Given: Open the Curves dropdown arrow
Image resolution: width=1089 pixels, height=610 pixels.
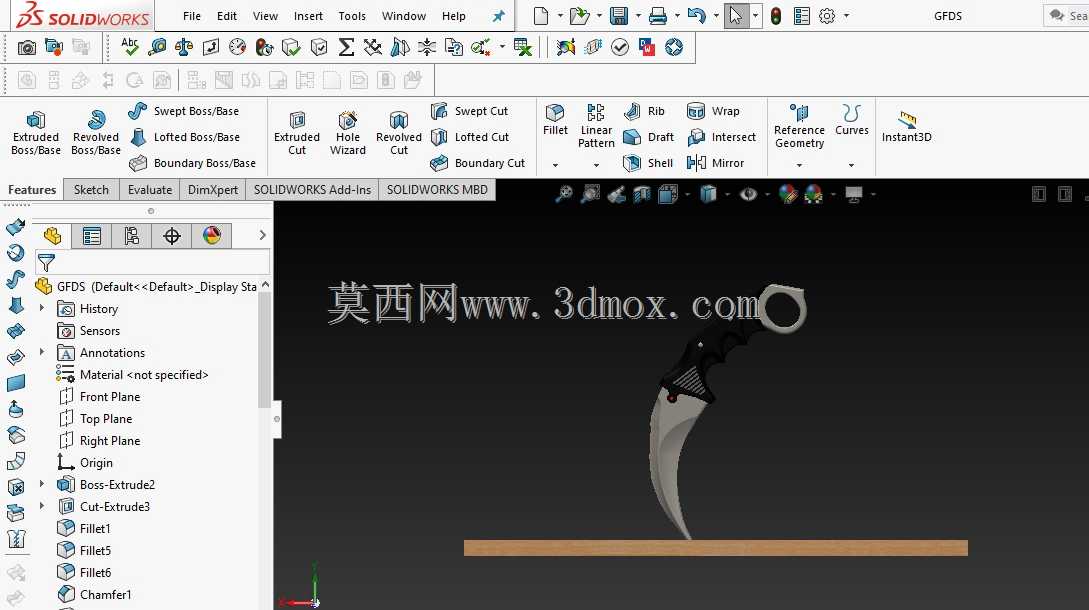Looking at the screenshot, I should coord(851,165).
